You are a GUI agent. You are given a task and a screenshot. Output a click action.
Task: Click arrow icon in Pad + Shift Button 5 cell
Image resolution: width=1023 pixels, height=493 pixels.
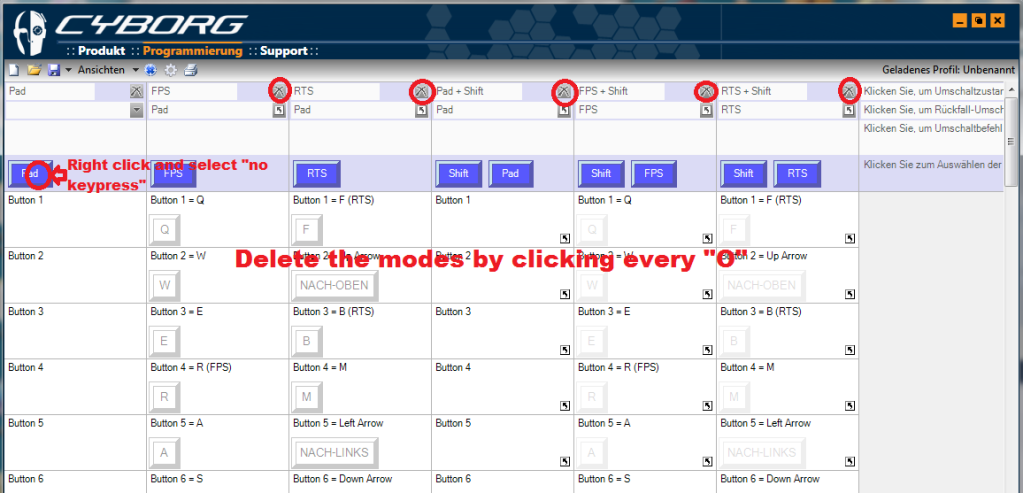(x=563, y=462)
